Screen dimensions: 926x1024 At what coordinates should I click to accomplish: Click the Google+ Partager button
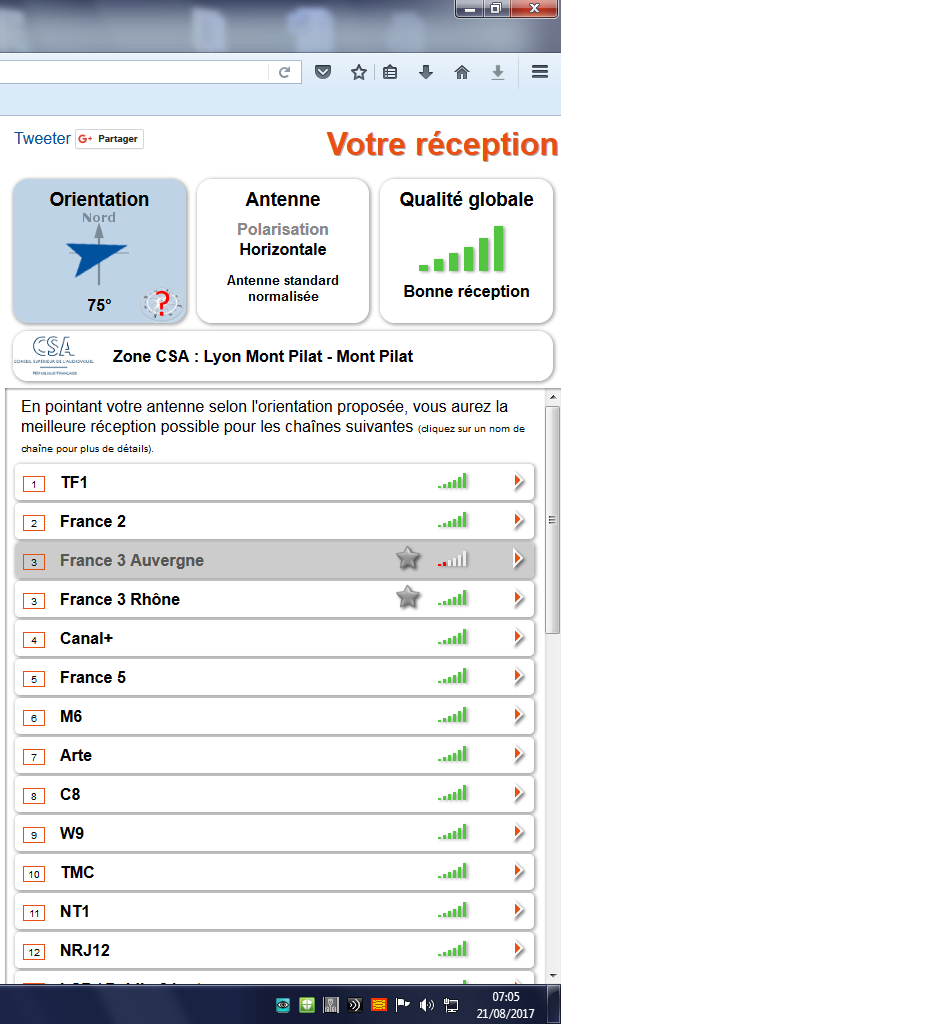coord(109,139)
